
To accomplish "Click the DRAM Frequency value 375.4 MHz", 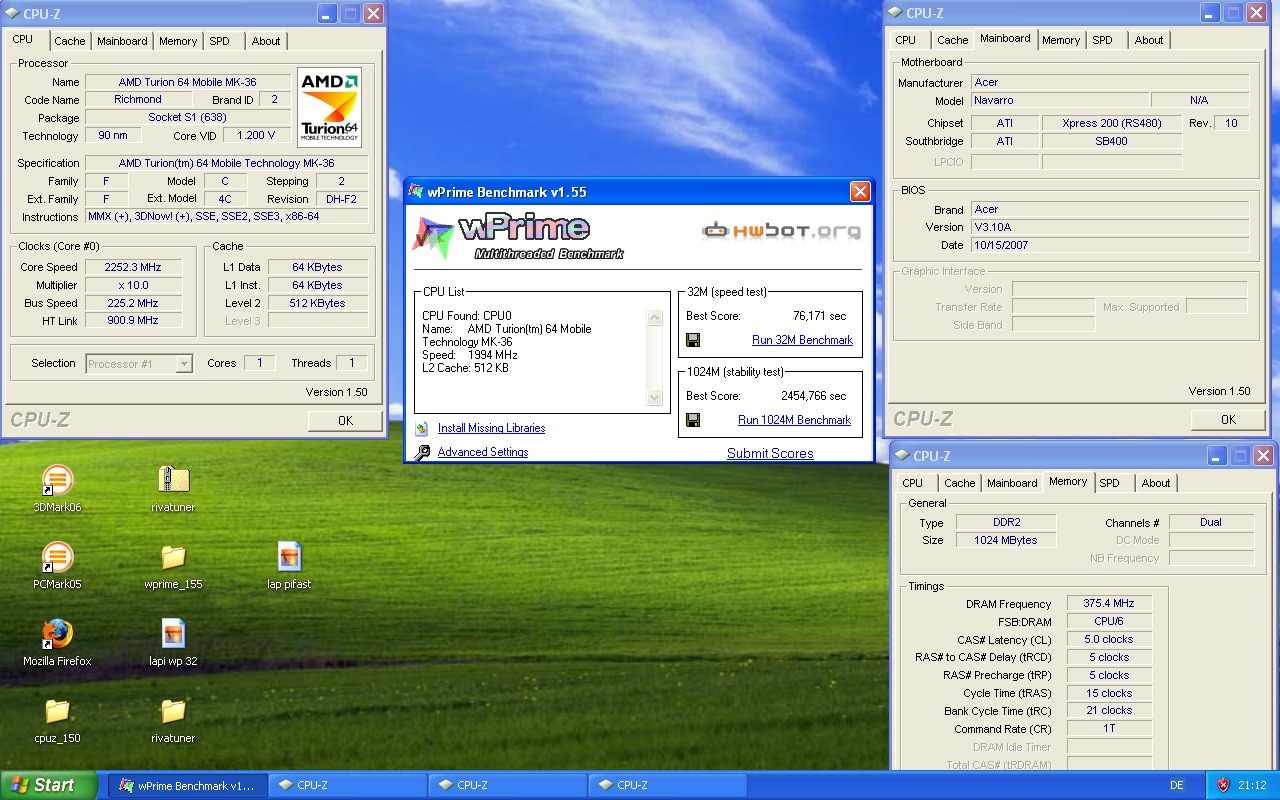I will pos(1109,604).
